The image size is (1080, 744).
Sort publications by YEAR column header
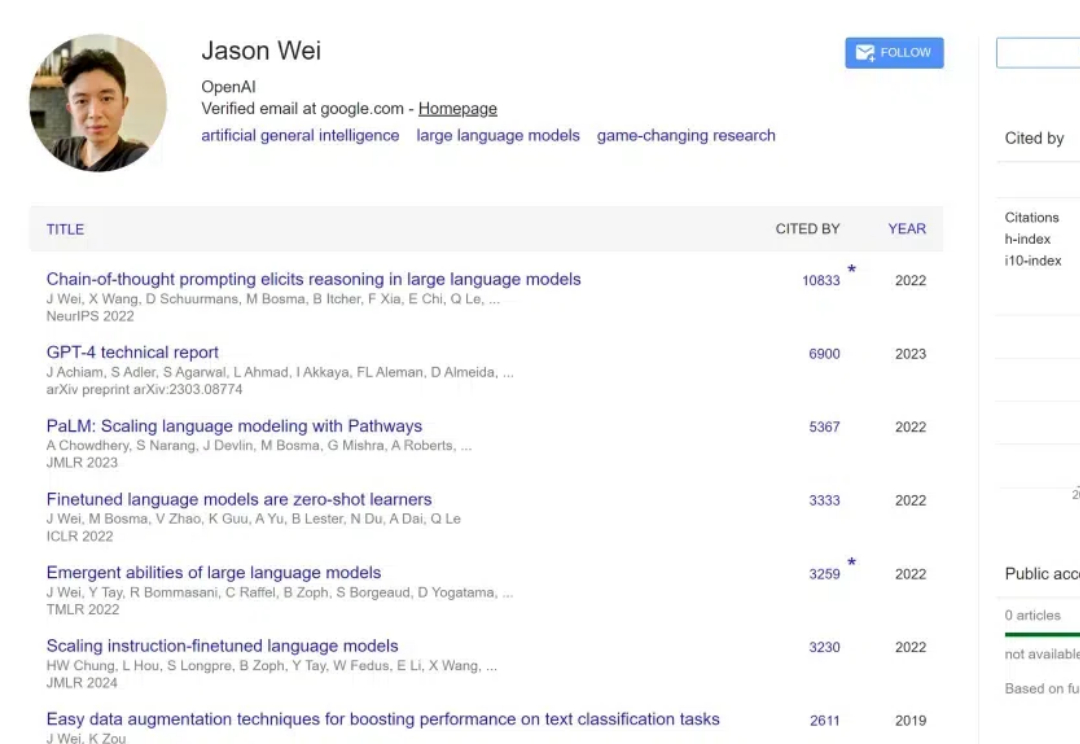[x=906, y=229]
